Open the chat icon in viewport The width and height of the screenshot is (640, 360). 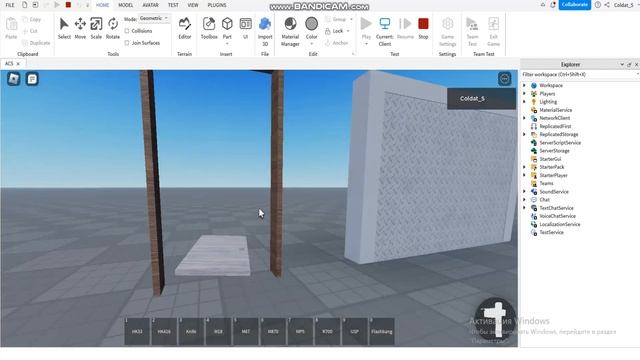[x=32, y=78]
